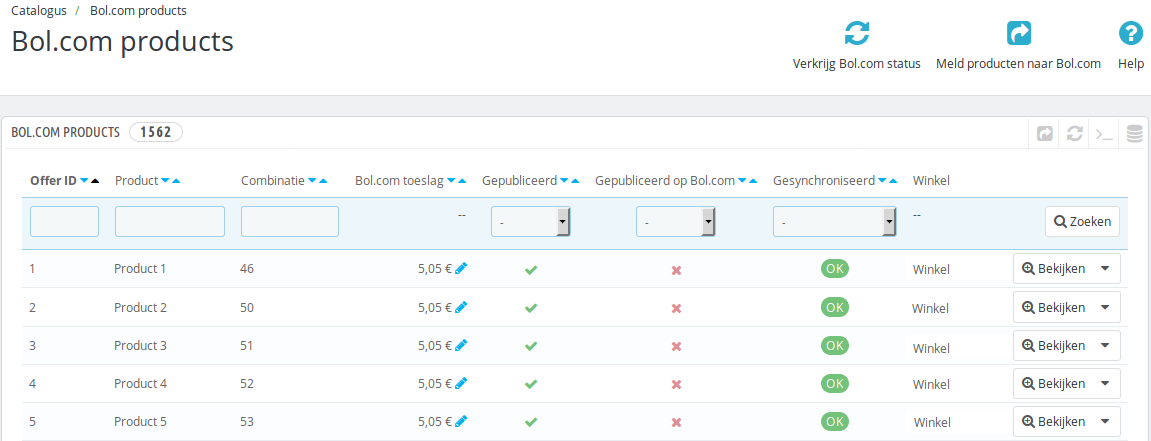This screenshot has width=1151, height=441.
Task: Sort Product column ascending
Action: click(175, 181)
